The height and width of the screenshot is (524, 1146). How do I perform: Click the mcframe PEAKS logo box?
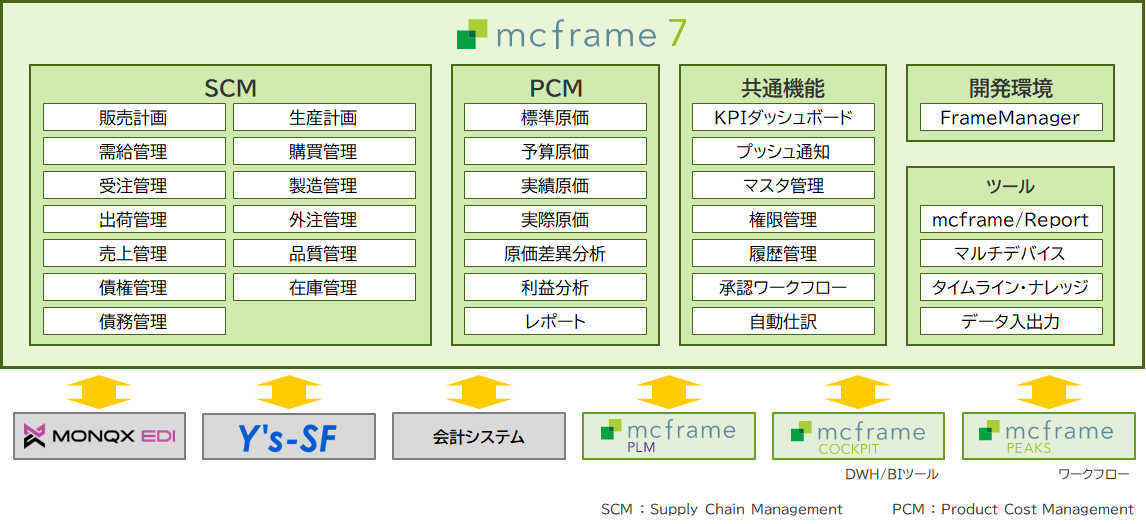1048,436
